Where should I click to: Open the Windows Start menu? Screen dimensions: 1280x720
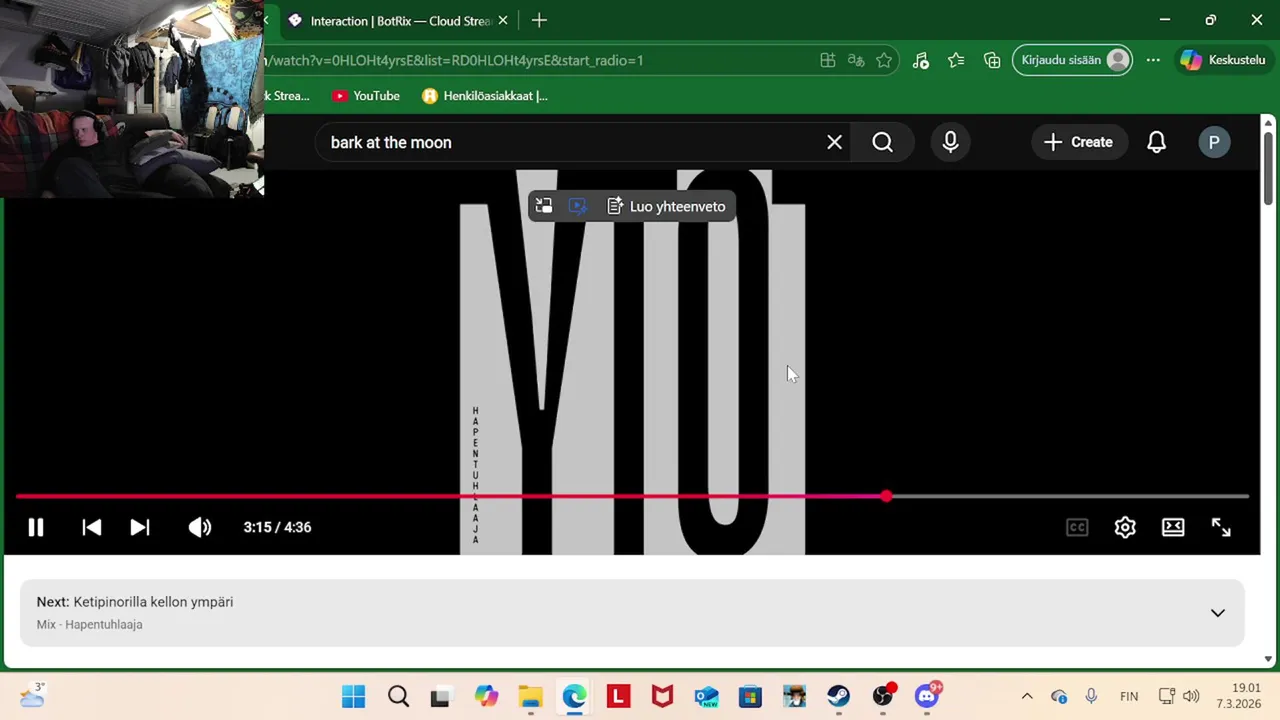tap(354, 696)
